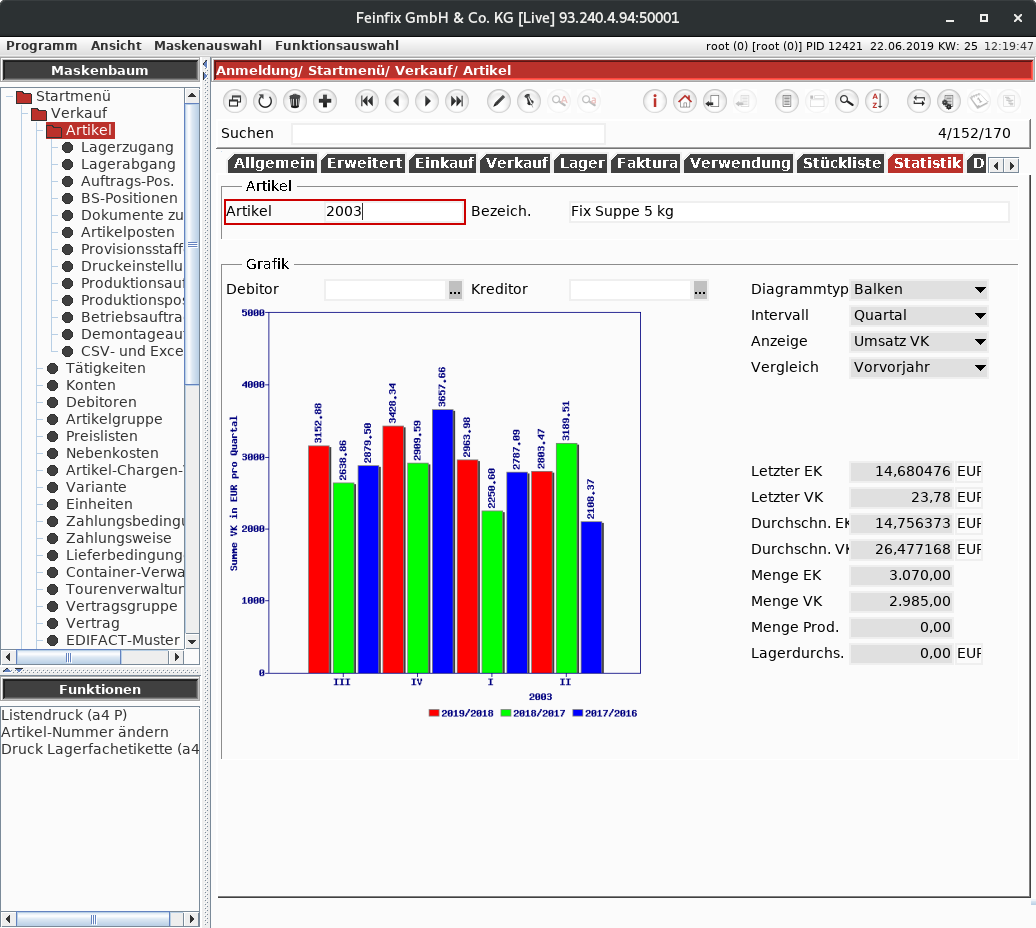Click the pushpin icon in the toolbar
The width and height of the screenshot is (1036, 928).
(529, 101)
